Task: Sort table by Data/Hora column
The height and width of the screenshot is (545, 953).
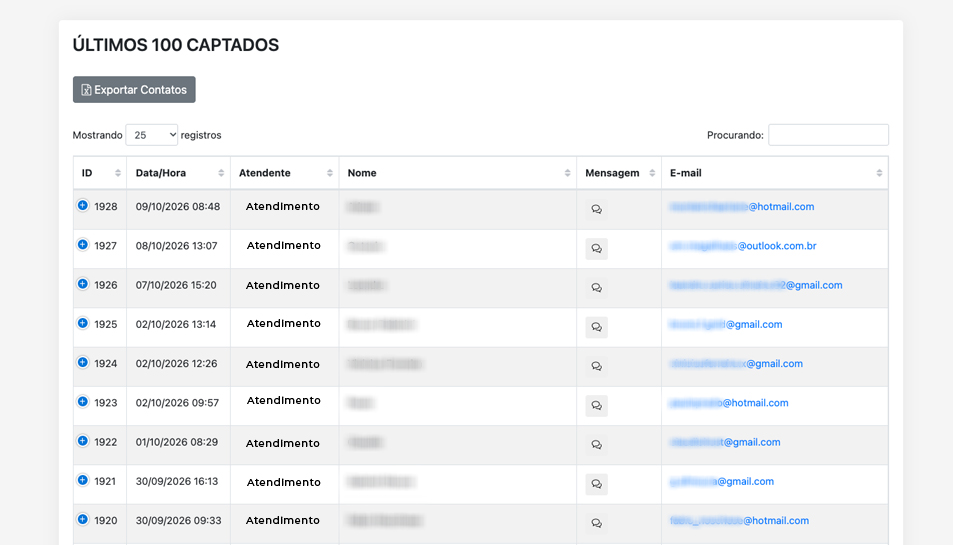Action: click(179, 173)
